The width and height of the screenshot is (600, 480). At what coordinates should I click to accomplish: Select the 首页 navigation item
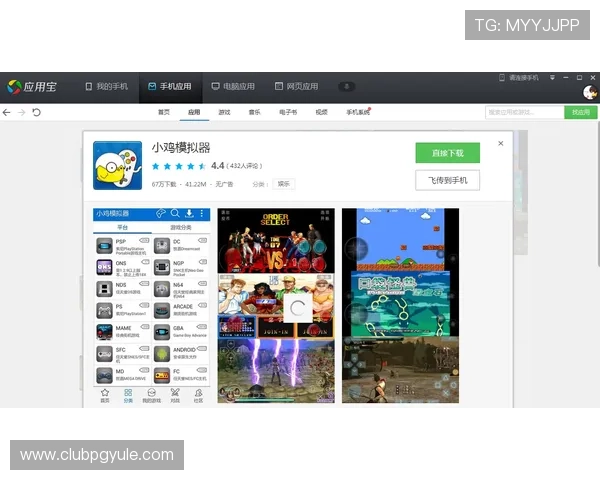pyautogui.click(x=164, y=112)
